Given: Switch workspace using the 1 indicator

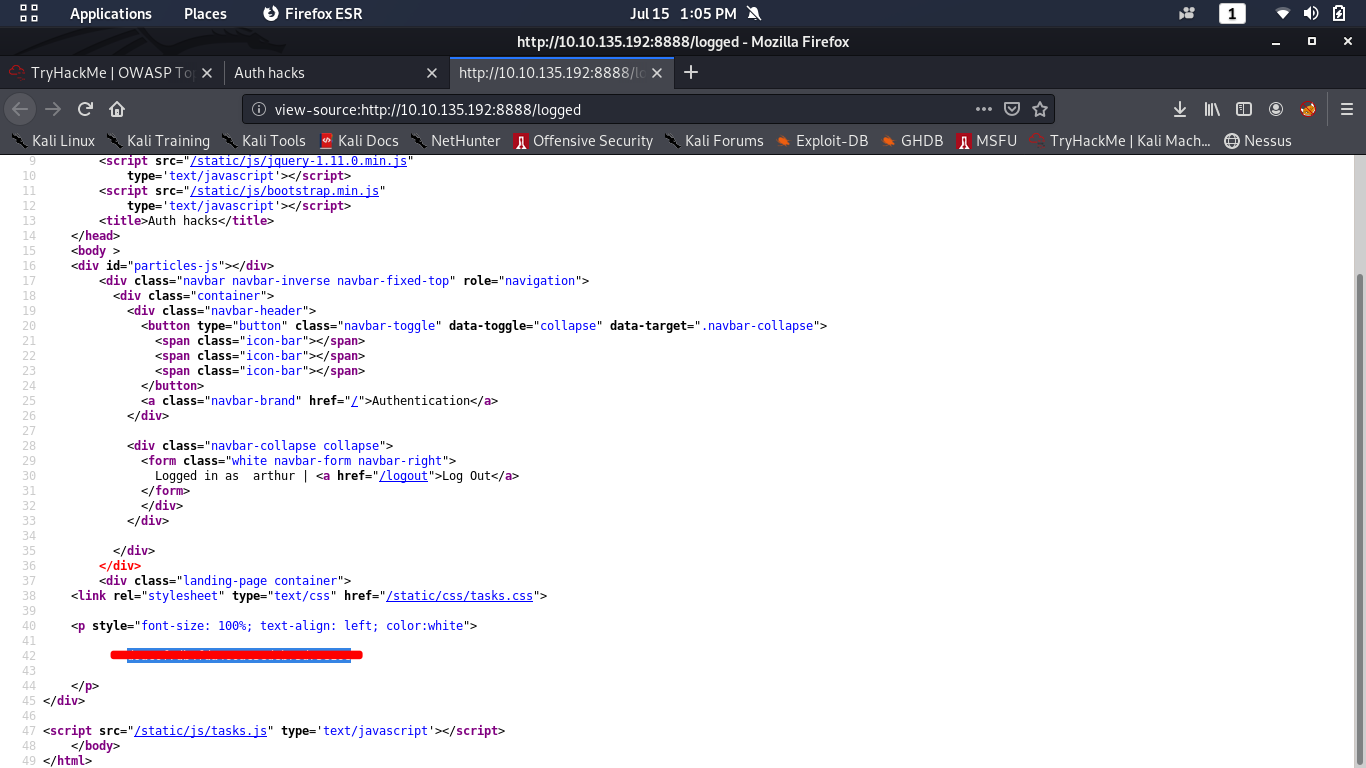Looking at the screenshot, I should pos(1232,14).
